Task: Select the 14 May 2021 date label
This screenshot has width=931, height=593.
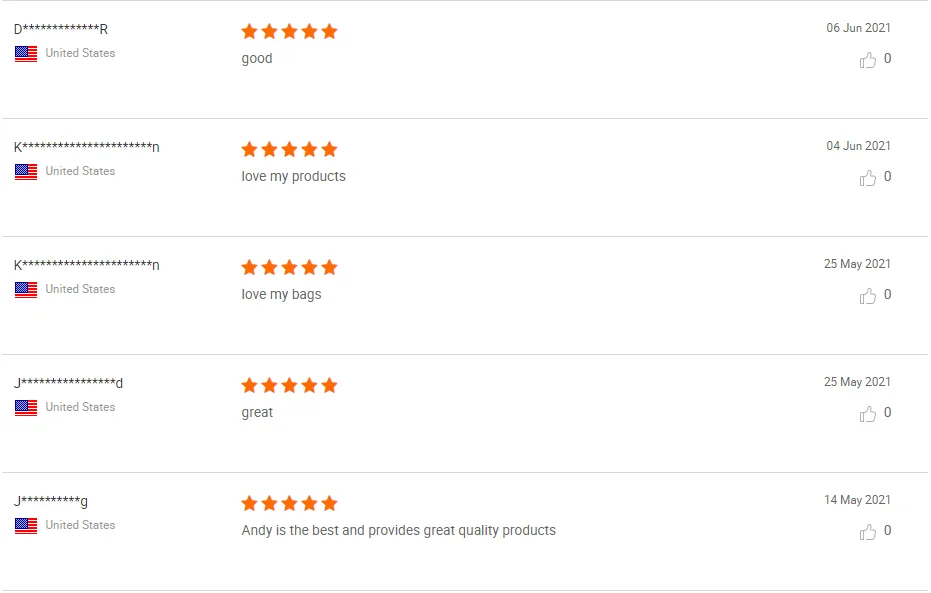Action: click(x=857, y=500)
